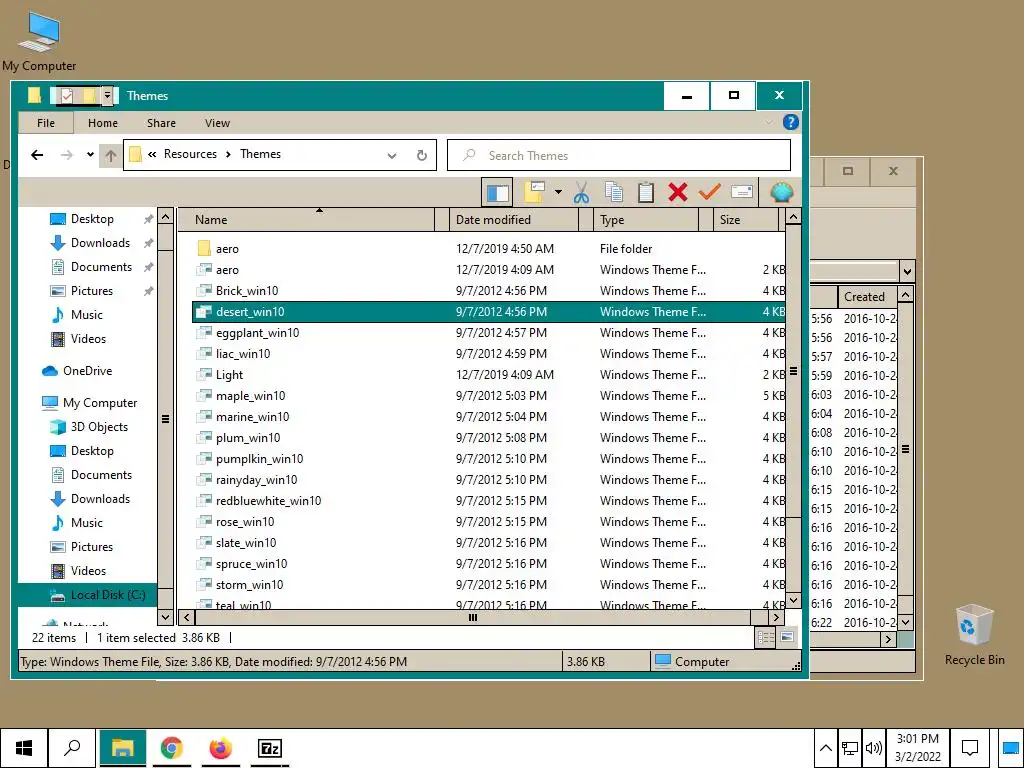The height and width of the screenshot is (768, 1024).
Task: Click the red X Delete icon
Action: (678, 192)
